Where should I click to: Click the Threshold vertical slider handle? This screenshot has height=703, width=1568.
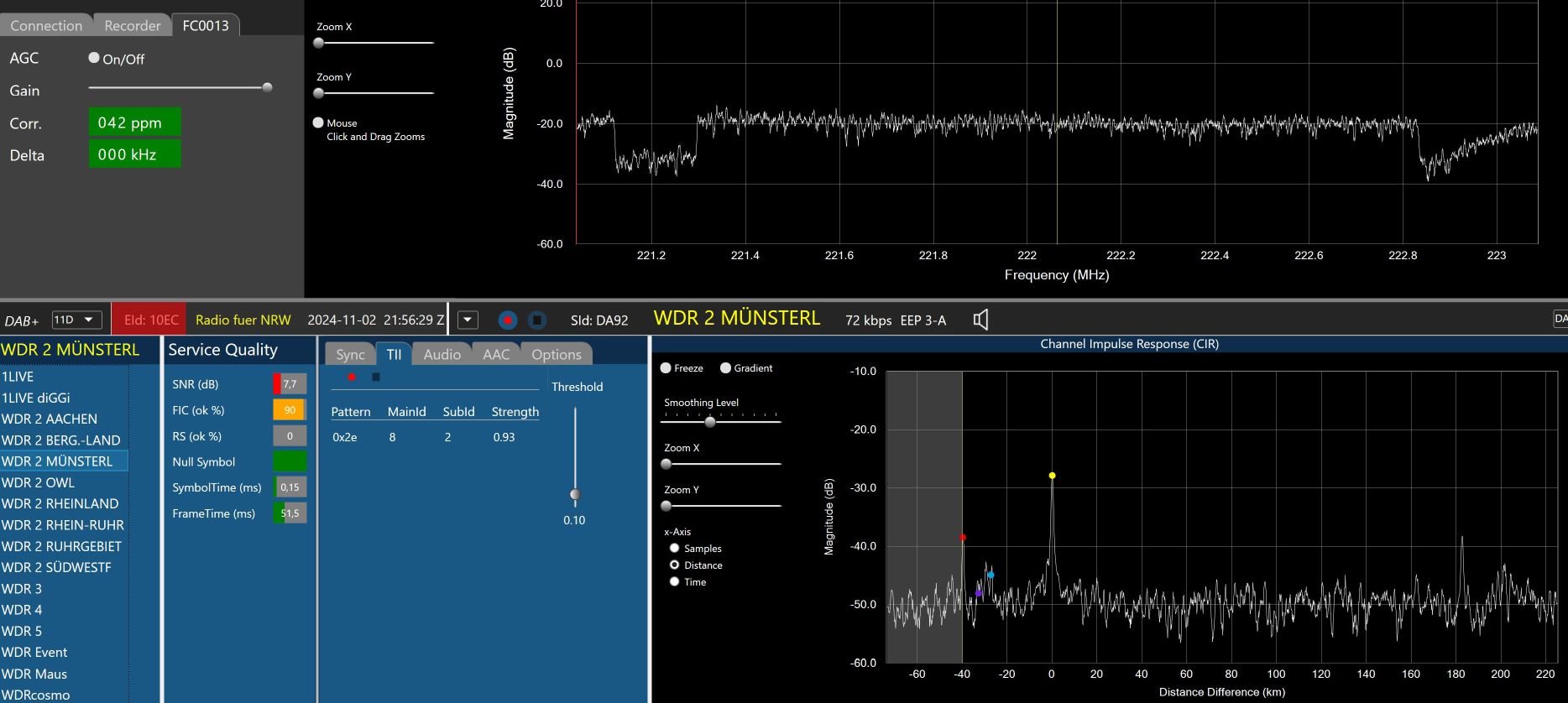click(575, 494)
